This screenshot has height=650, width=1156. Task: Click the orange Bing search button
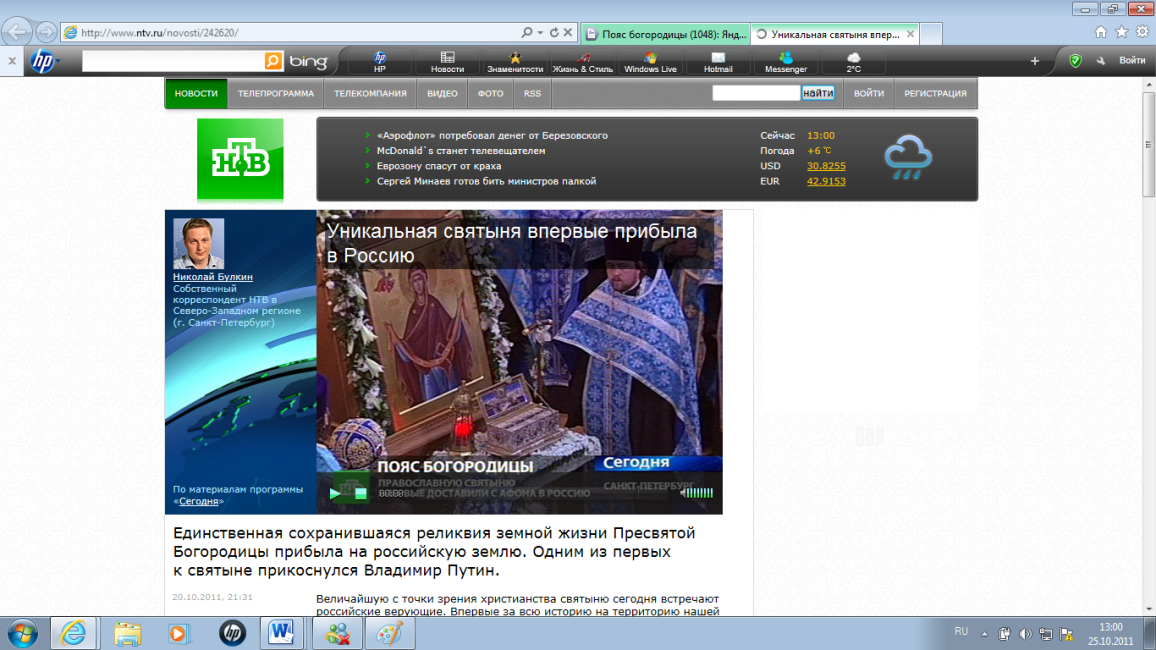tap(274, 61)
